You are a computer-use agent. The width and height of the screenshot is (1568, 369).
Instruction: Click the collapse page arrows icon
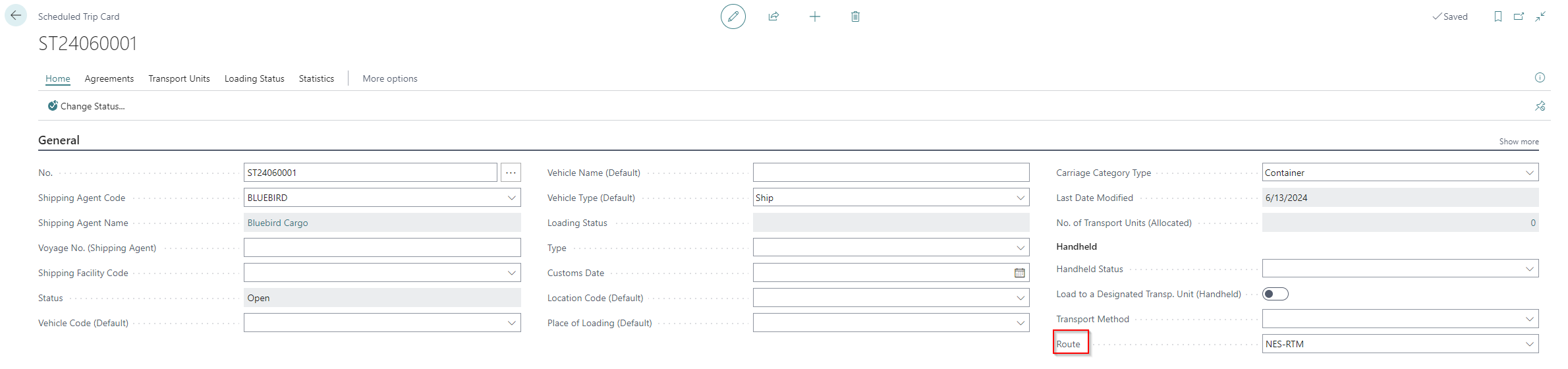point(1540,16)
